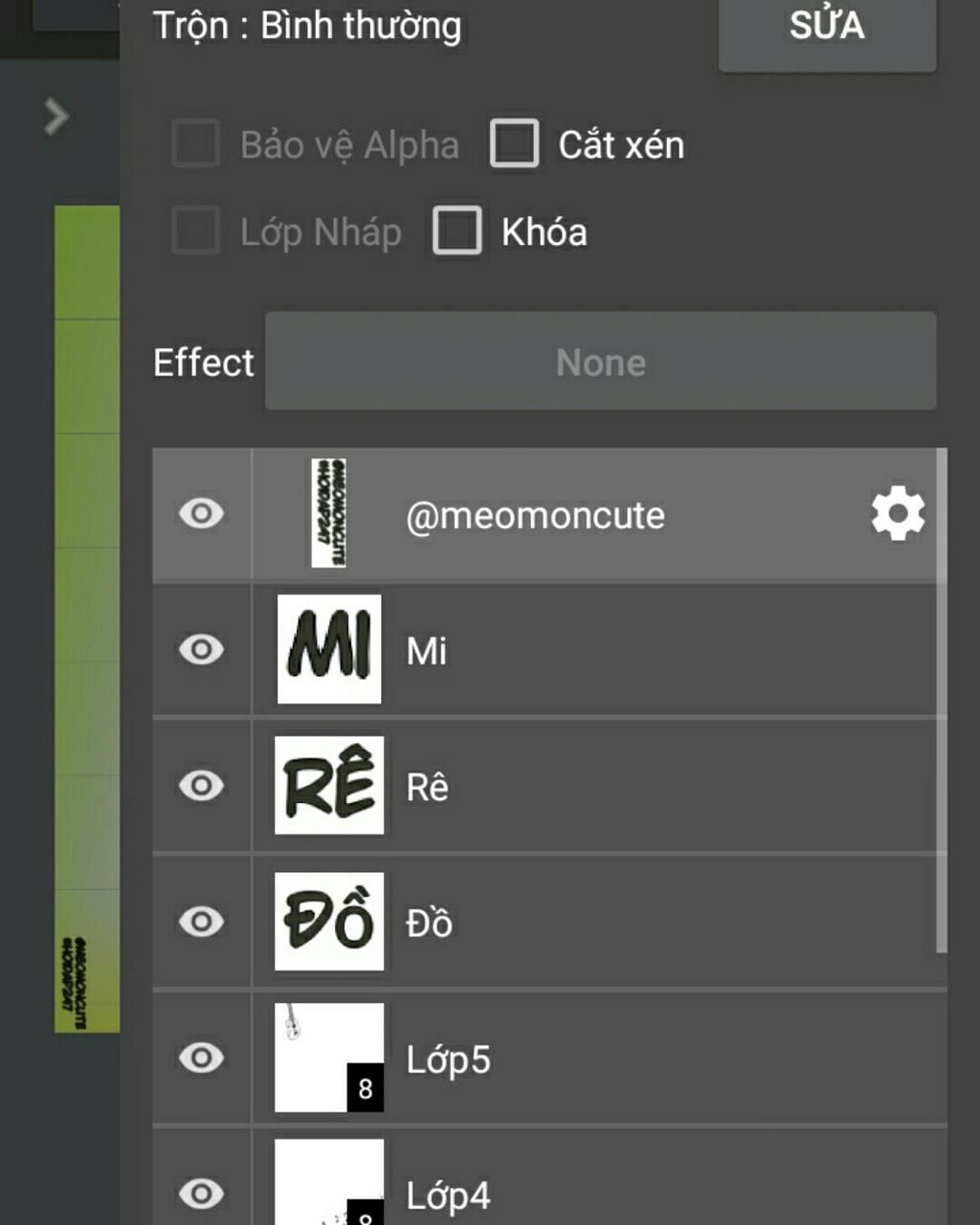
Task: Select the Rê layer thumbnail
Action: 329,785
